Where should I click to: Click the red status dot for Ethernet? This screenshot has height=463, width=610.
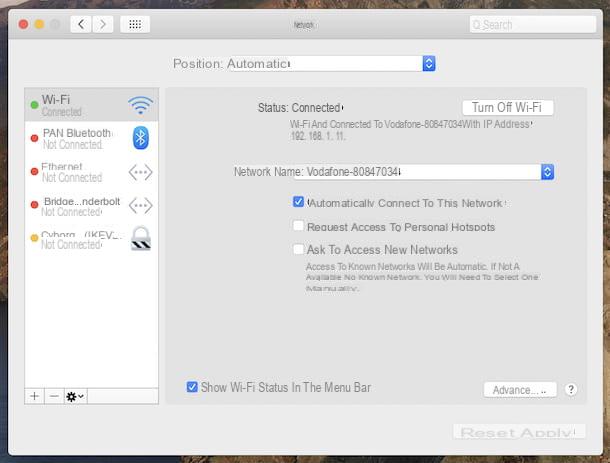pos(34,171)
